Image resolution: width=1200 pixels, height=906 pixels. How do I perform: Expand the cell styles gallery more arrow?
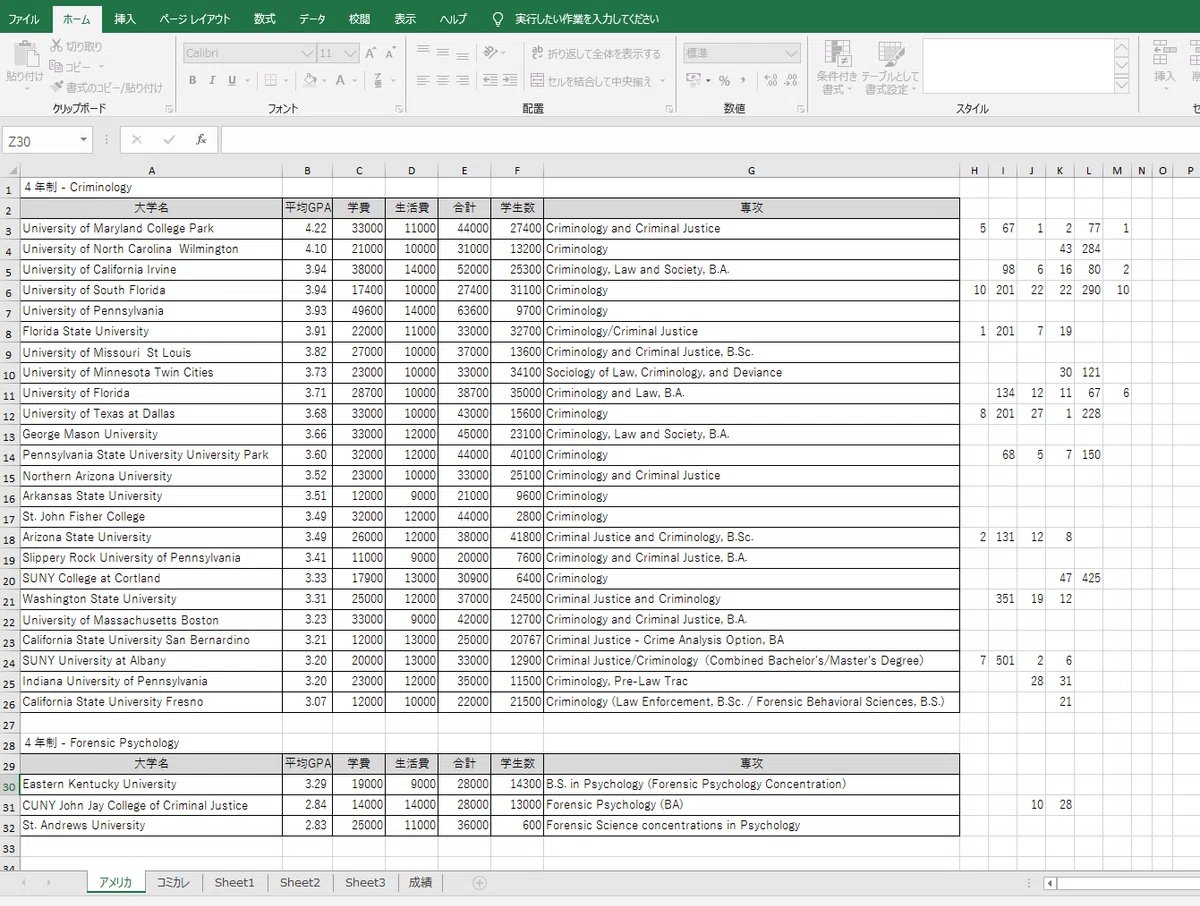pyautogui.click(x=1123, y=86)
